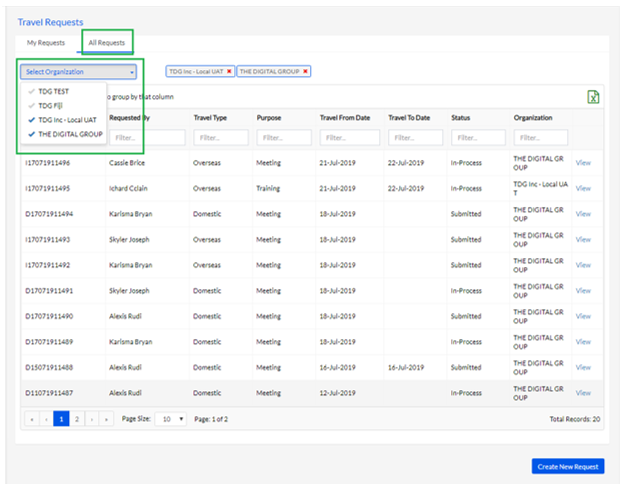View request D11071911487
The height and width of the screenshot is (491, 632).
pyautogui.click(x=583, y=393)
